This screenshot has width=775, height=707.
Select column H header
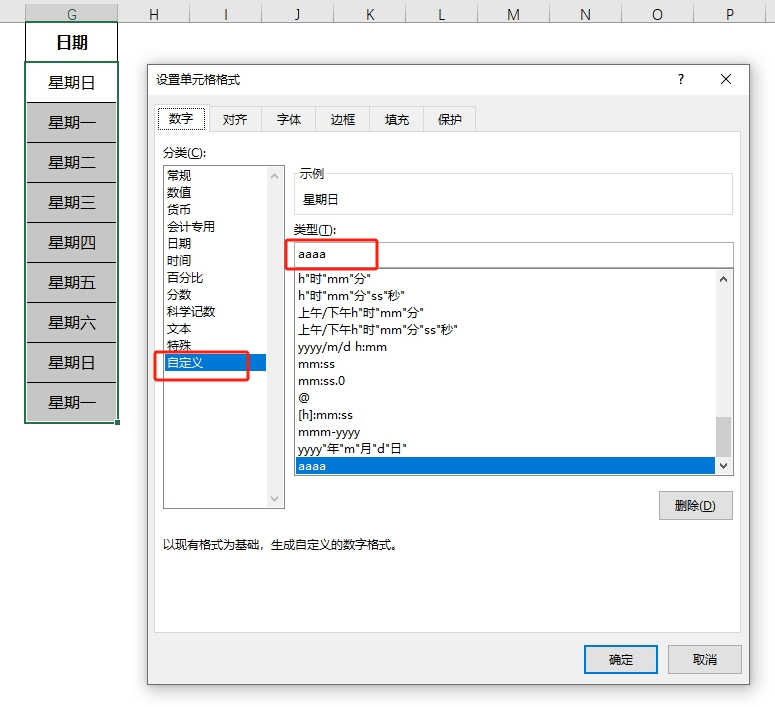pyautogui.click(x=154, y=14)
